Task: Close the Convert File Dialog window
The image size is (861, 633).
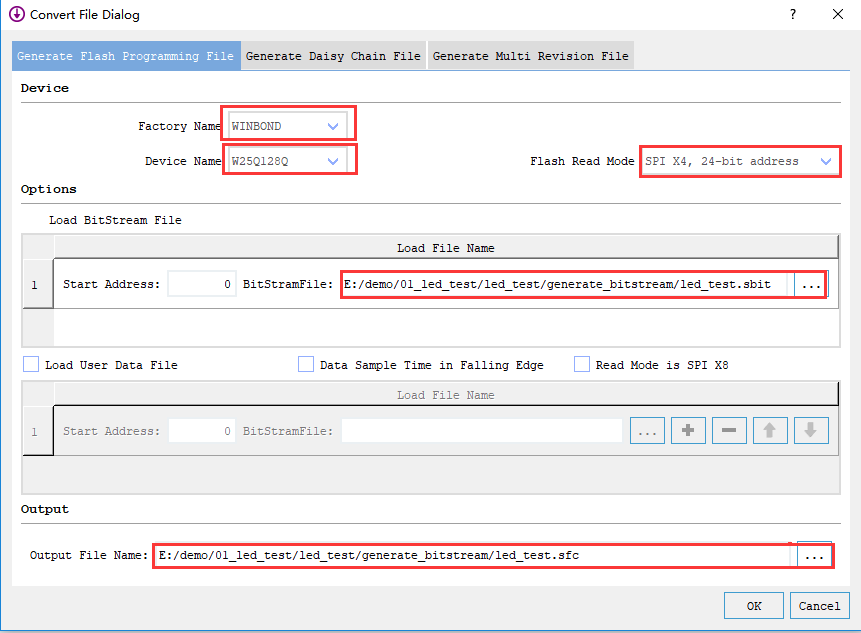Action: tap(838, 14)
